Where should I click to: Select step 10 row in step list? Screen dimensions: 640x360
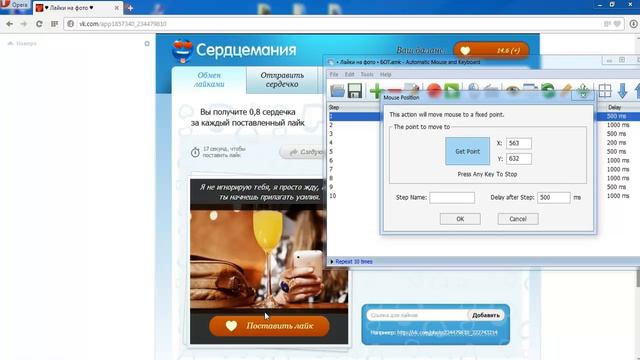click(x=354, y=196)
